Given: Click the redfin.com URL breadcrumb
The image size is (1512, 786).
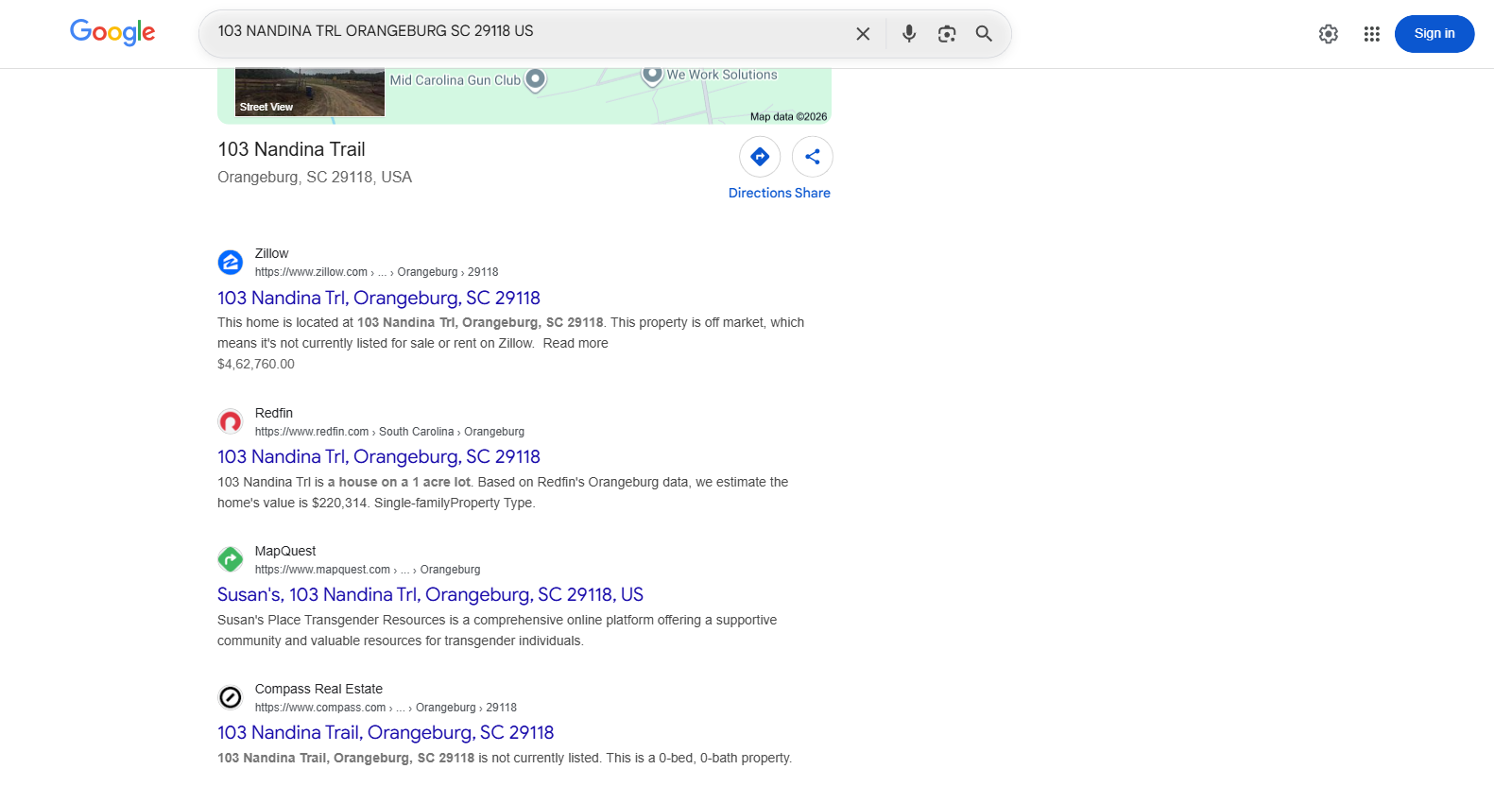Looking at the screenshot, I should pos(389,432).
